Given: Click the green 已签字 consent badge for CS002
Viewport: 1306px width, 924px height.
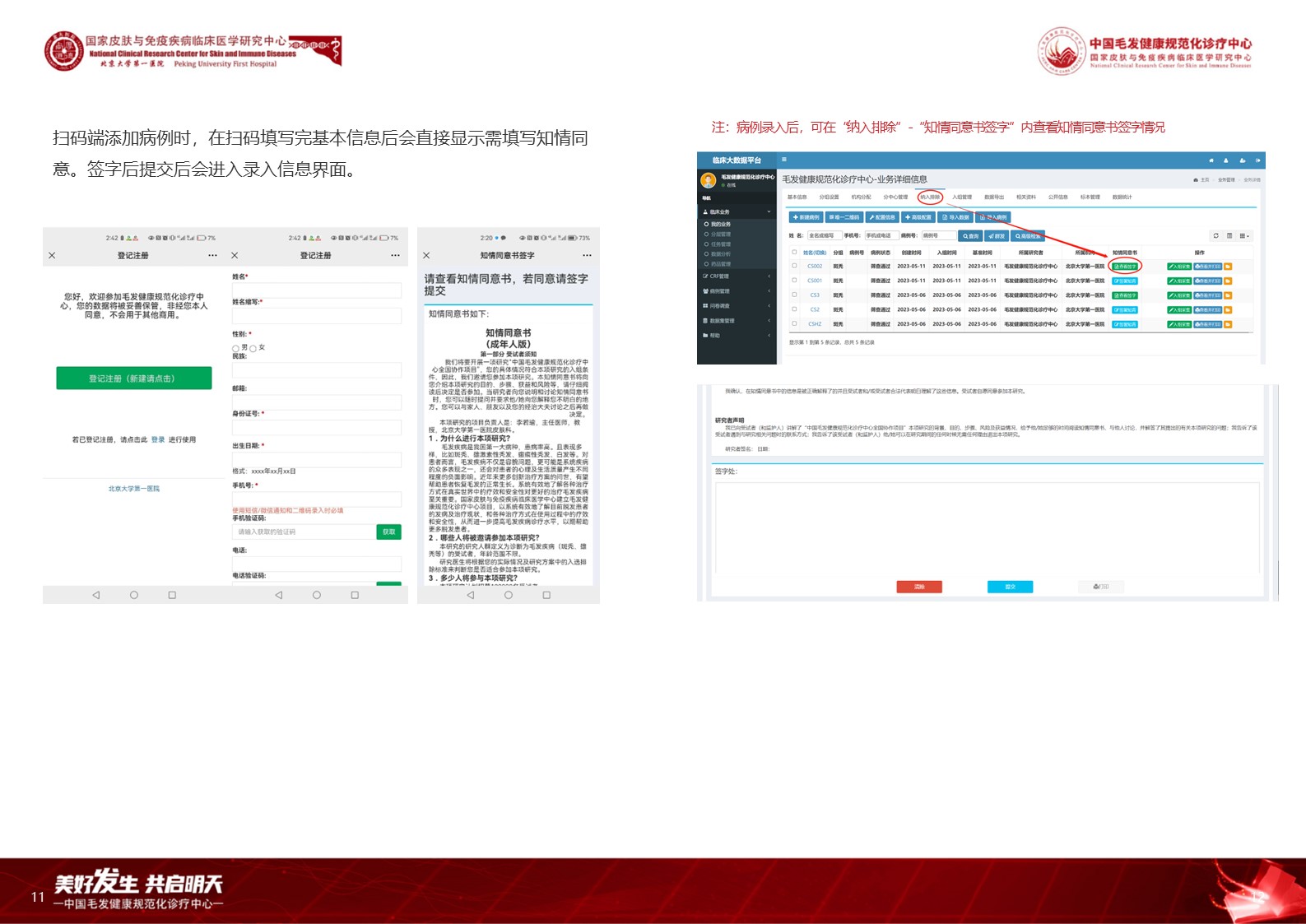Looking at the screenshot, I should (x=1125, y=267).
